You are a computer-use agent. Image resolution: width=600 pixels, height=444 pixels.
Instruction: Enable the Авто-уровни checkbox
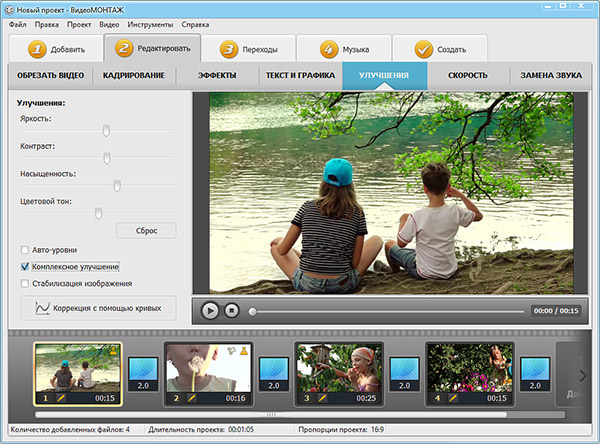click(x=25, y=250)
